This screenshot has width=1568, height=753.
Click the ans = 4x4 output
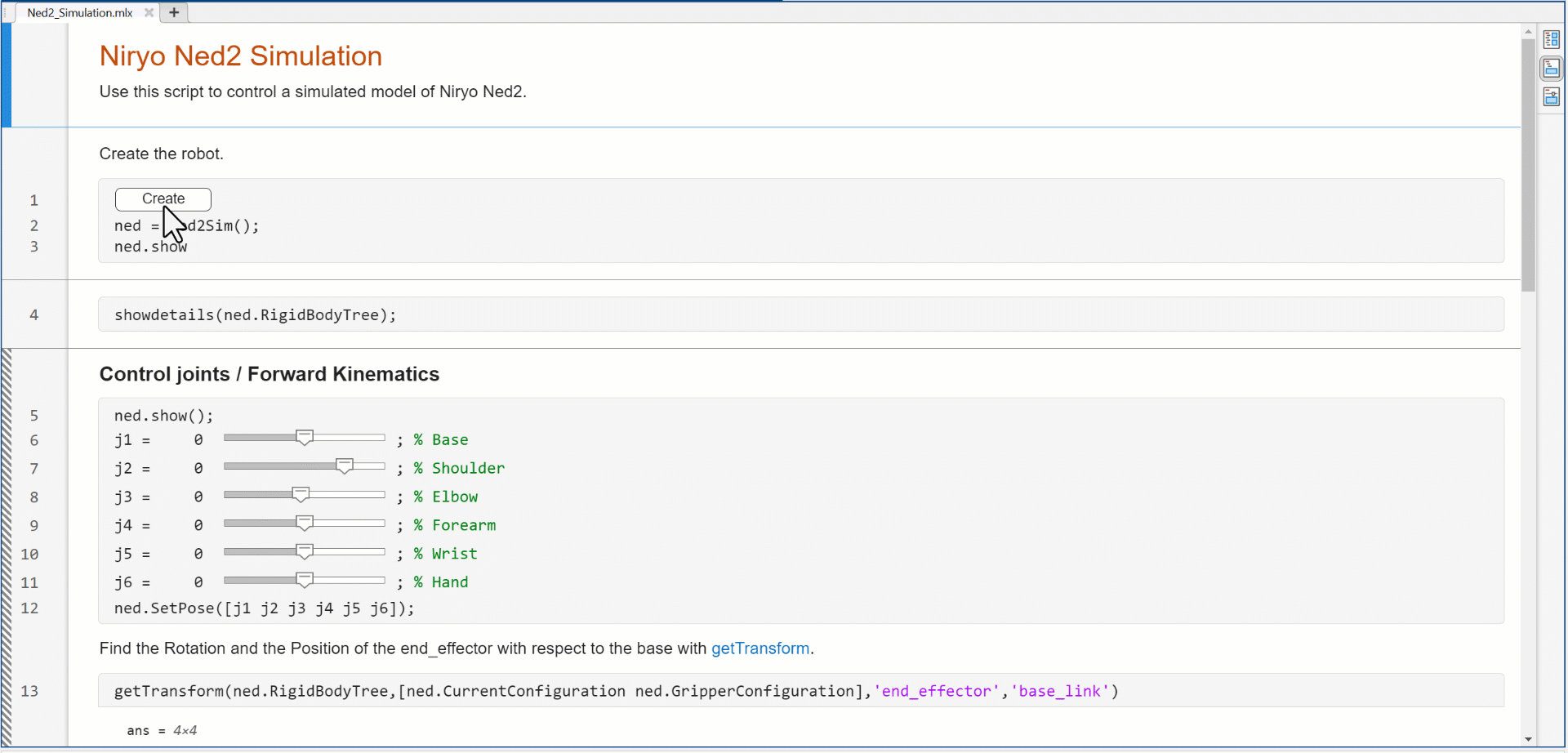[x=162, y=731]
